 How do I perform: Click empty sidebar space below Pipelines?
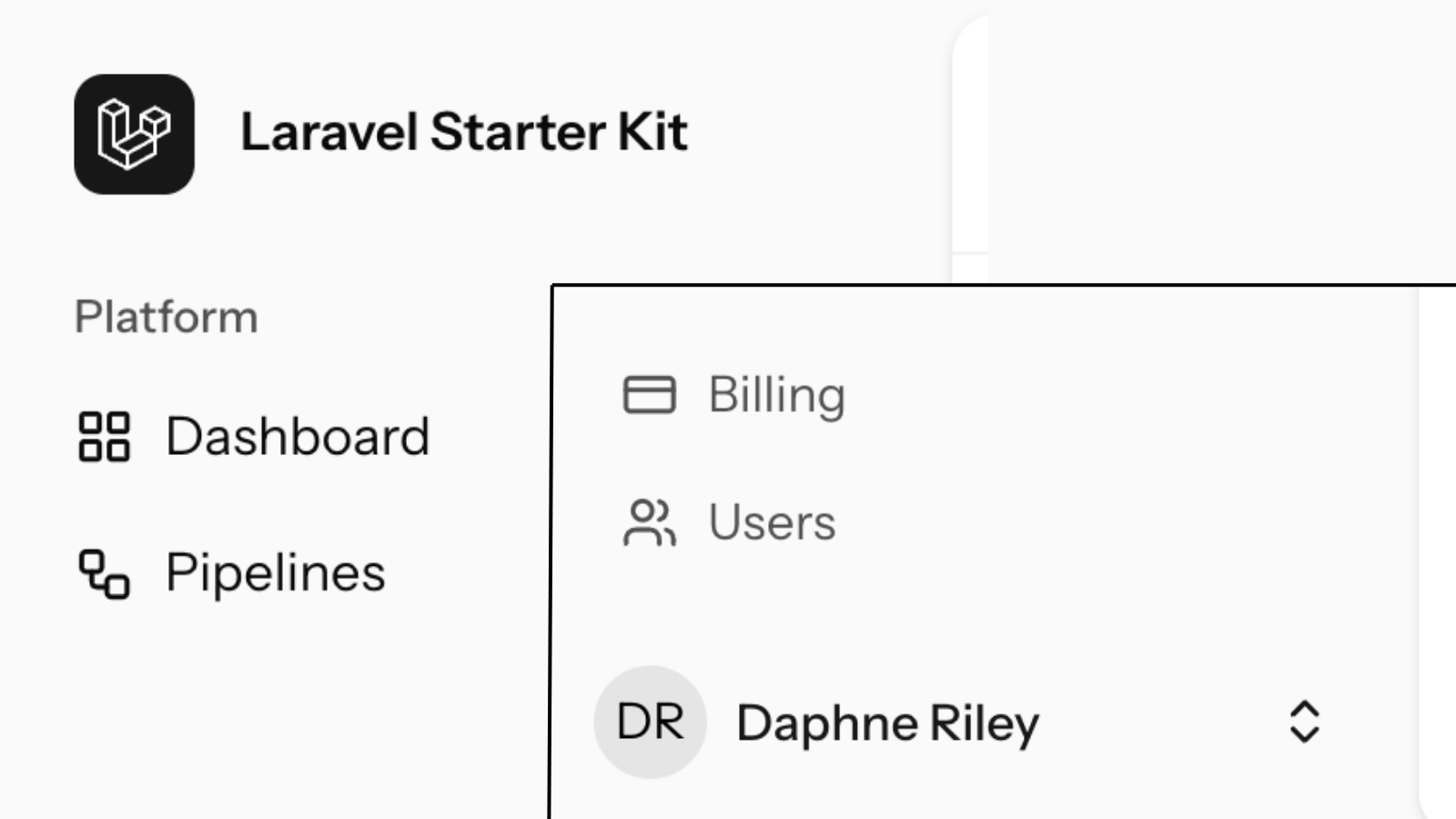click(x=273, y=710)
